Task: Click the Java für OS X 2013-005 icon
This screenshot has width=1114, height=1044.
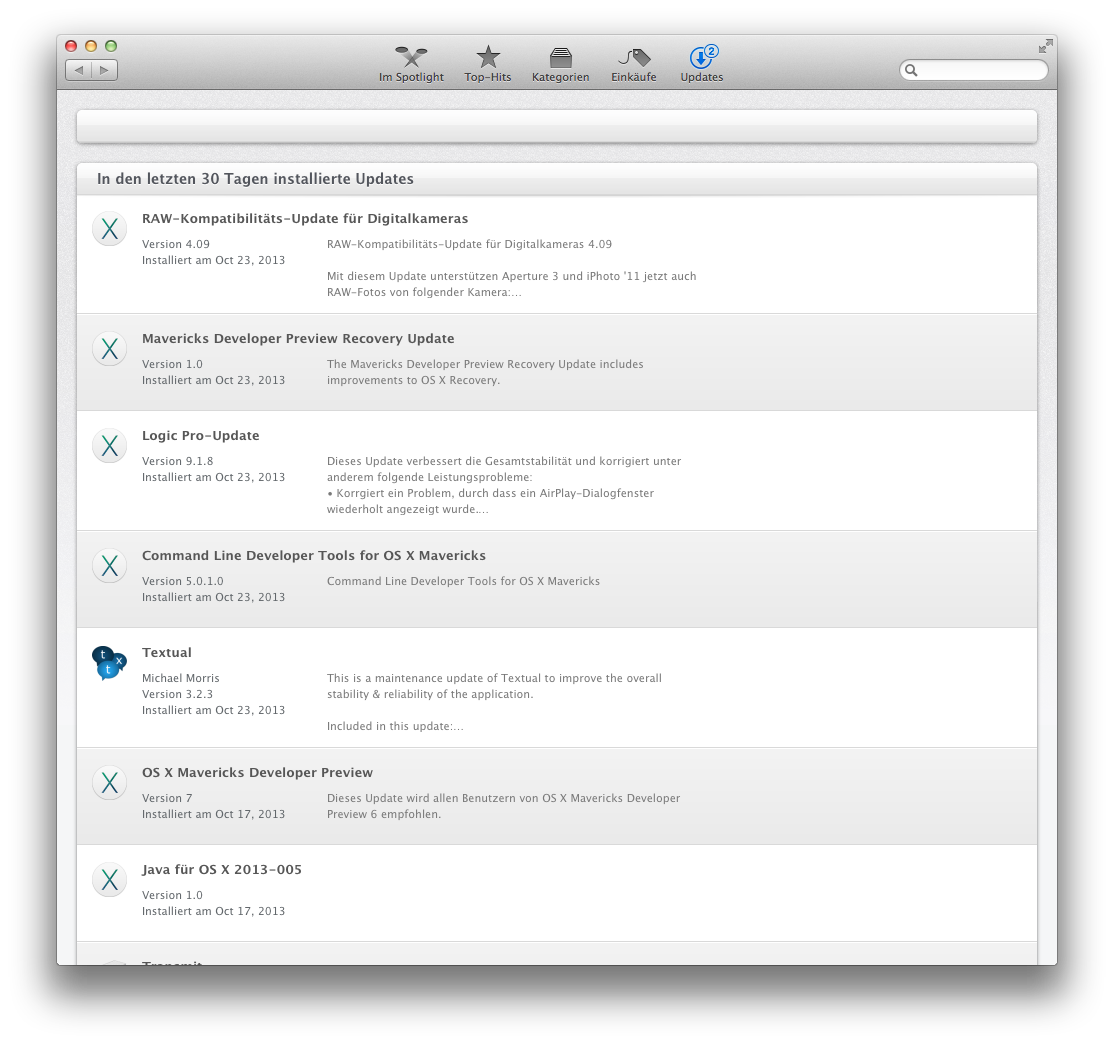Action: click(109, 880)
